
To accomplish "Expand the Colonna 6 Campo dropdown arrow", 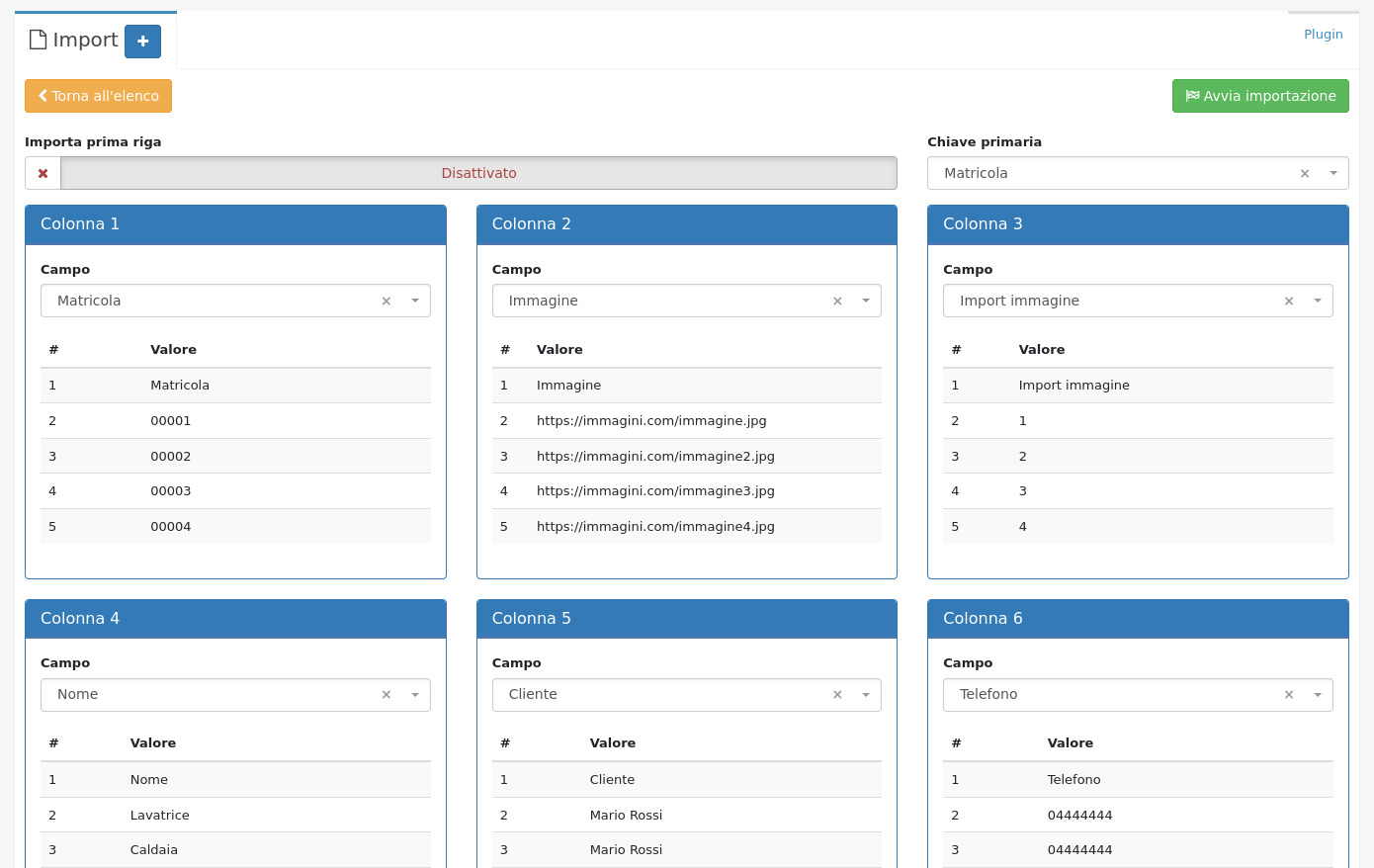I will point(1318,695).
